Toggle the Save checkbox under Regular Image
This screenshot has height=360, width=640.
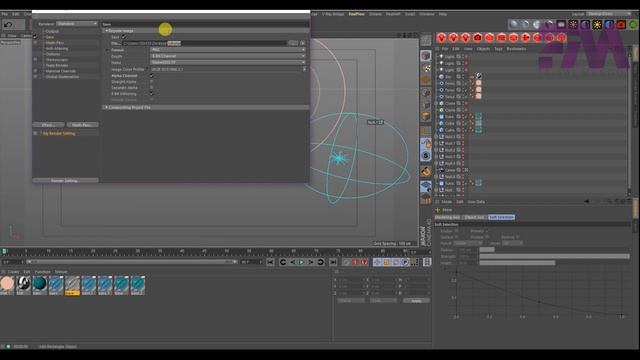(x=124, y=37)
